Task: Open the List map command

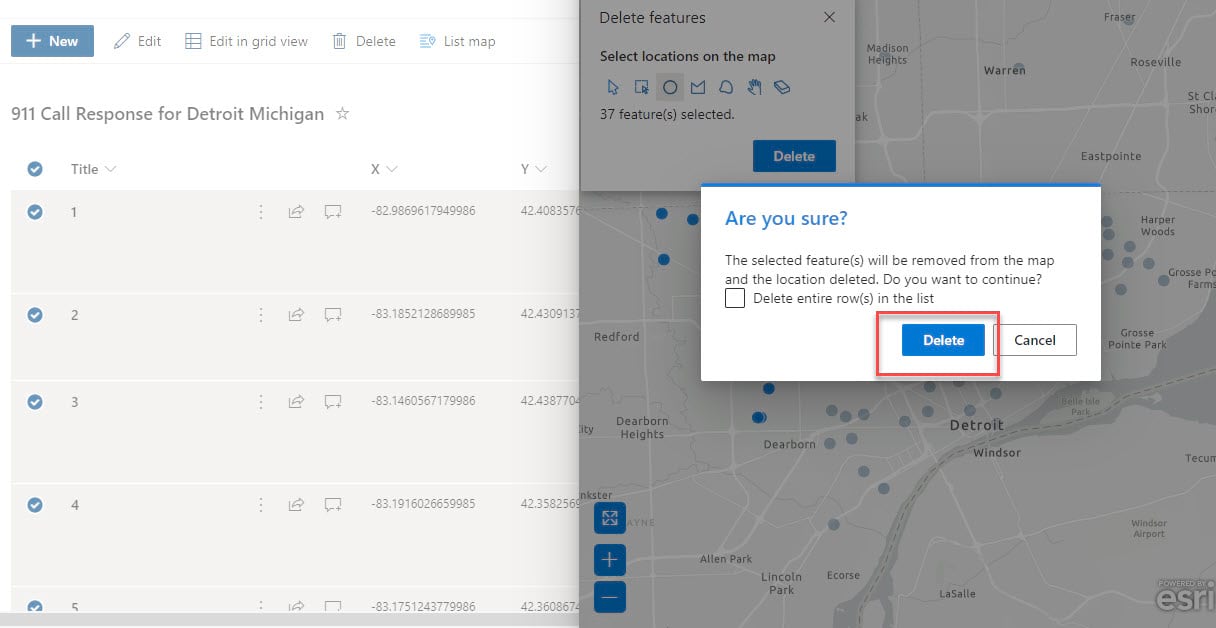Action: coord(457,41)
